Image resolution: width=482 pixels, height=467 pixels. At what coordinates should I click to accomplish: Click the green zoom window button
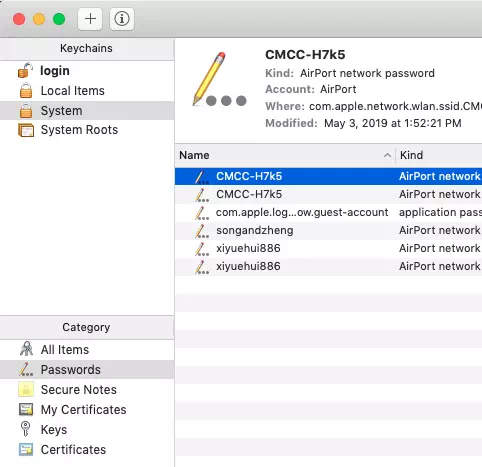[59, 19]
